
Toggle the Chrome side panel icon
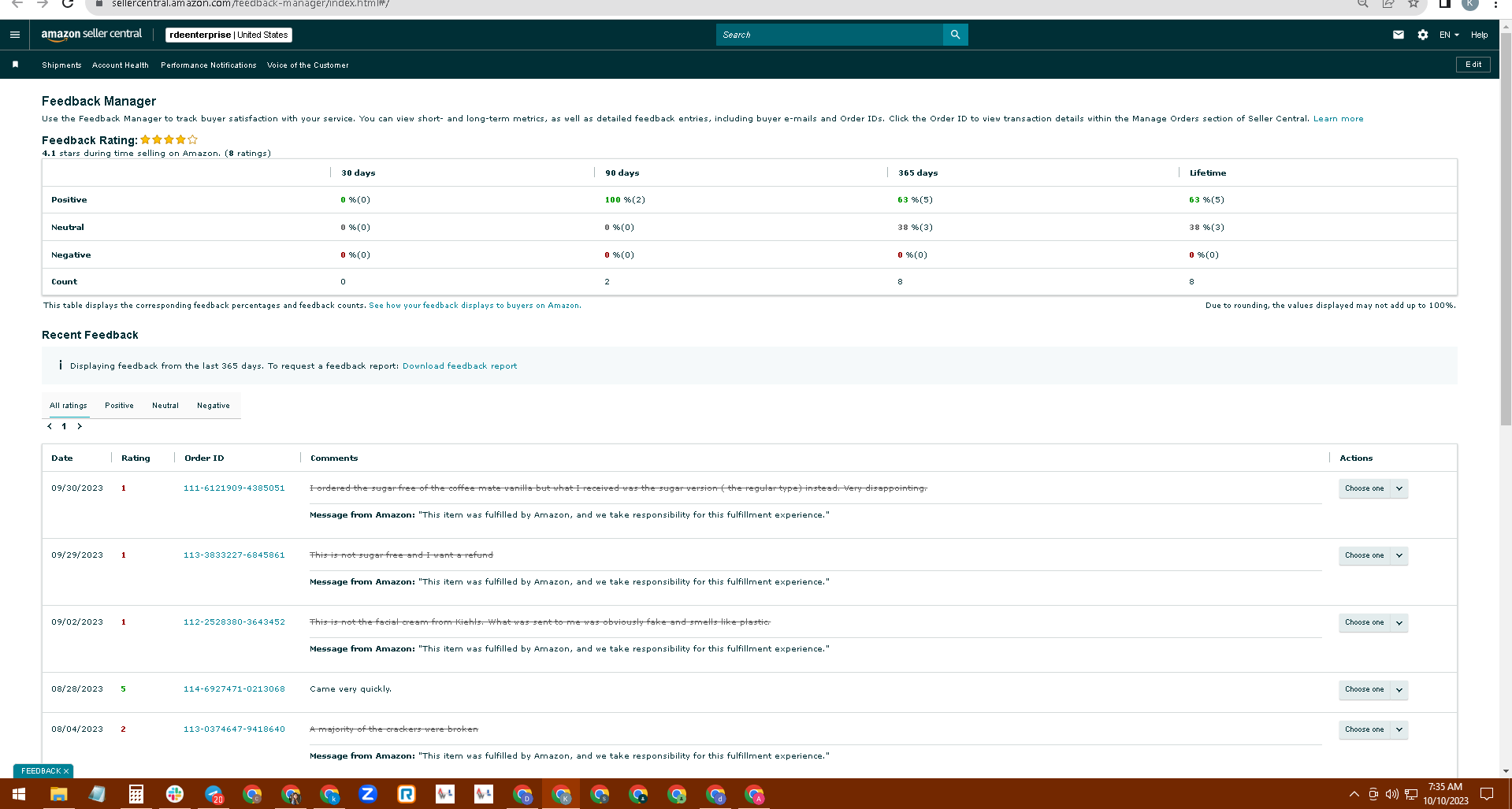1444,4
